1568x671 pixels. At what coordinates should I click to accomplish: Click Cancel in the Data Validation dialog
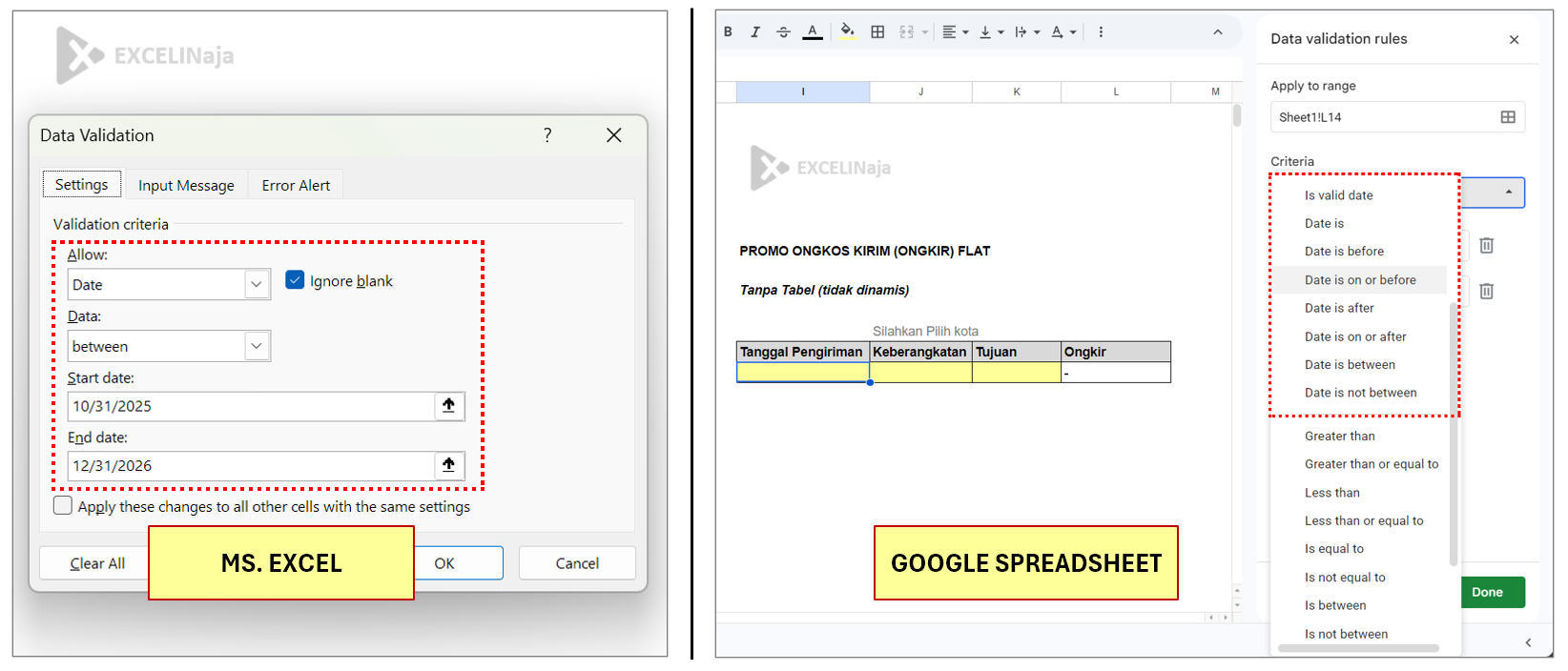577,563
